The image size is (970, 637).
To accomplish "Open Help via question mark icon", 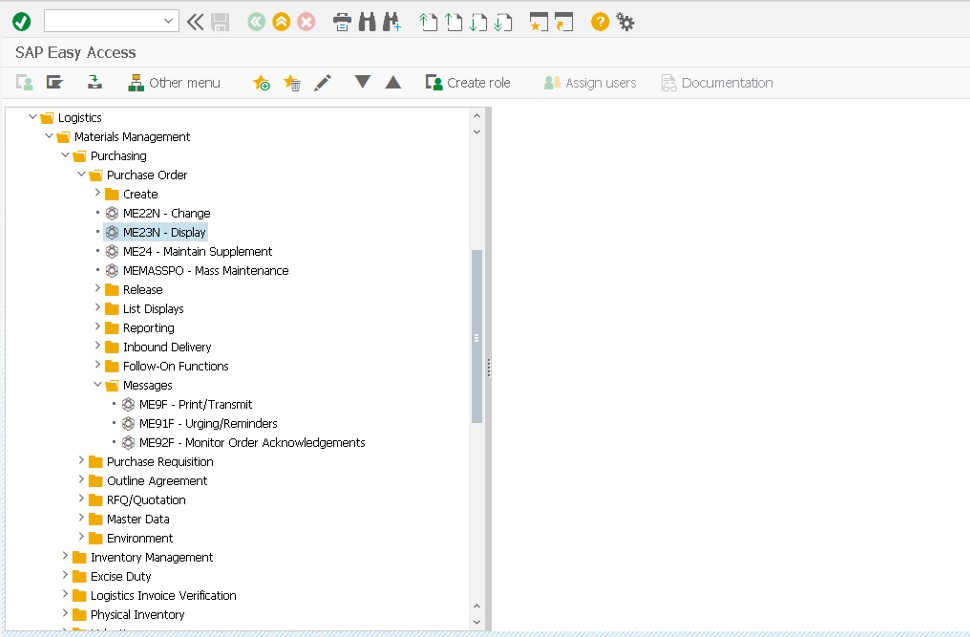I will click(x=600, y=22).
